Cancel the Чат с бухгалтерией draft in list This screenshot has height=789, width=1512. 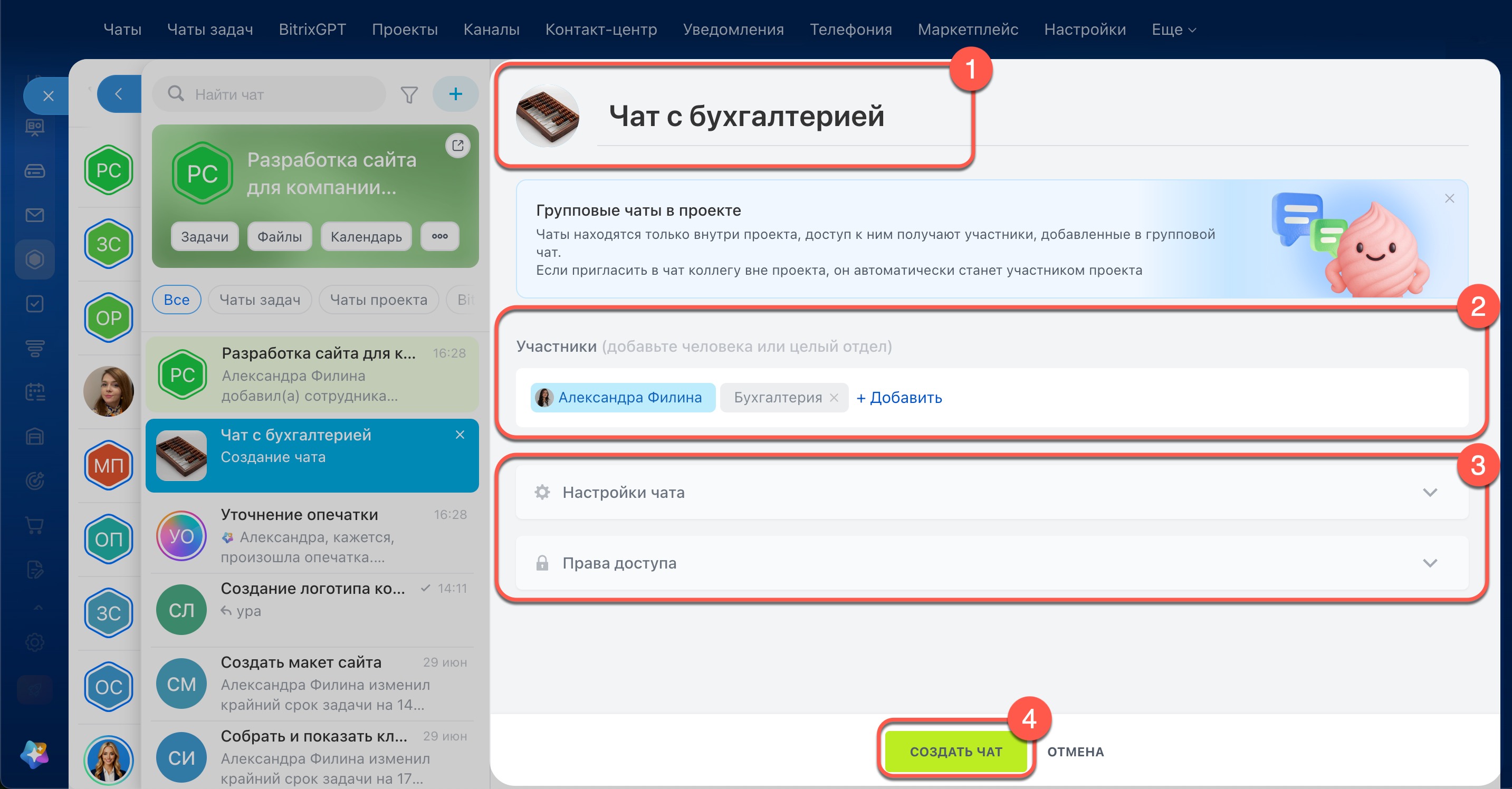pyautogui.click(x=460, y=435)
